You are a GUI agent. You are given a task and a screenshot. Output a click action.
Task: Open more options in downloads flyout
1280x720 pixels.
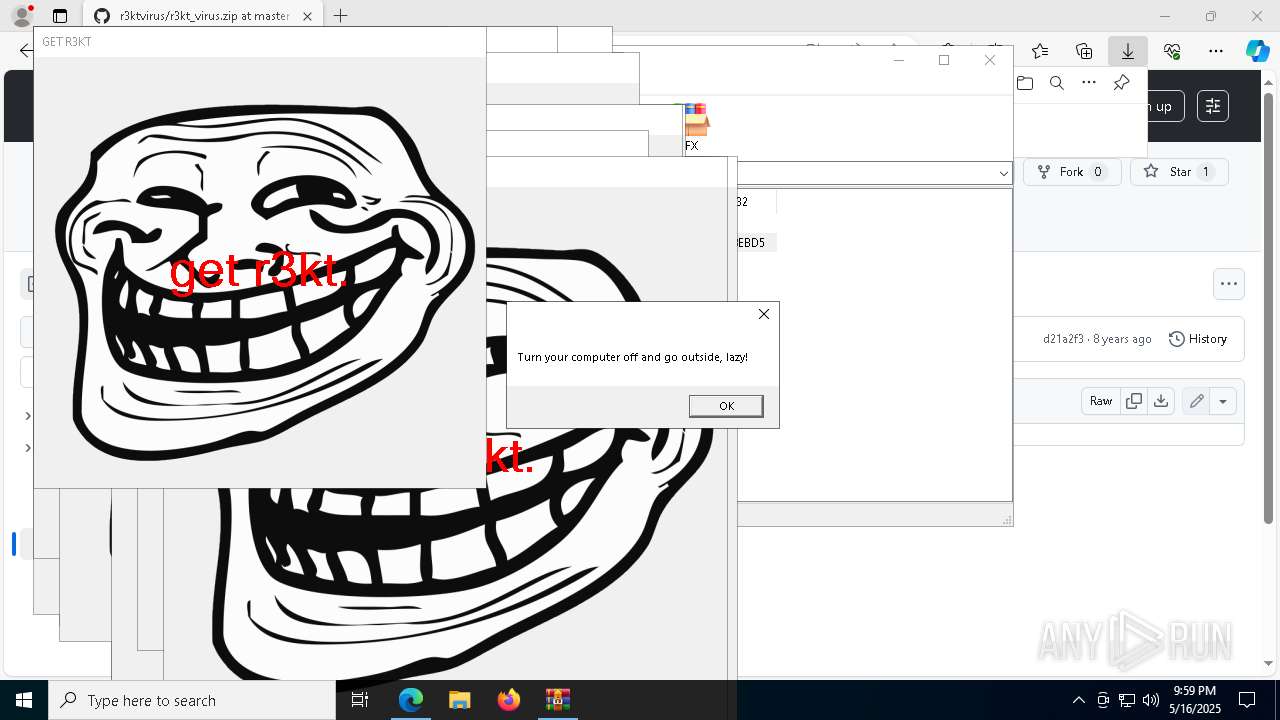pos(1089,83)
